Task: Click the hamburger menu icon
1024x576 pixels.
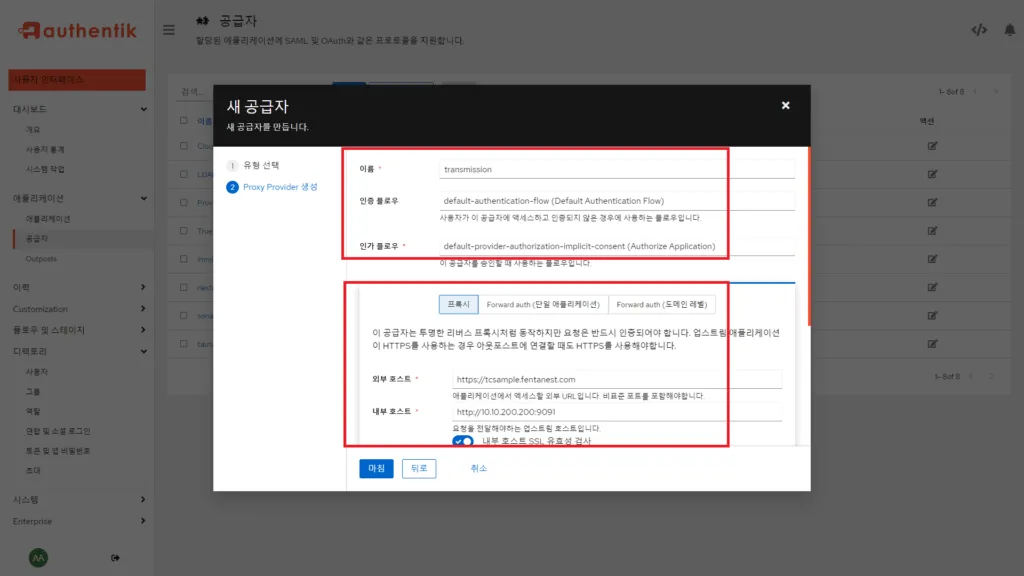Action: (168, 29)
